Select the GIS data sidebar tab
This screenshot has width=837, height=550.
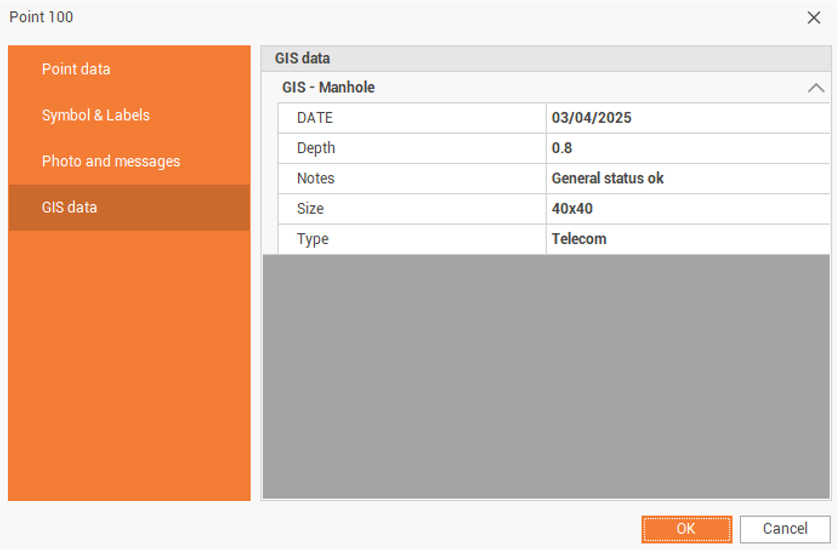[70, 207]
